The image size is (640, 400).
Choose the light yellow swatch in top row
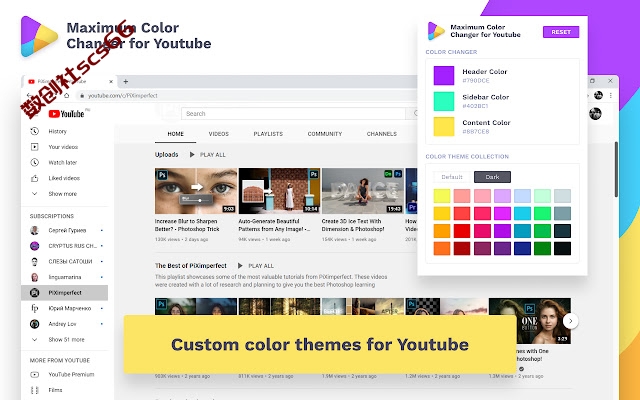442,196
